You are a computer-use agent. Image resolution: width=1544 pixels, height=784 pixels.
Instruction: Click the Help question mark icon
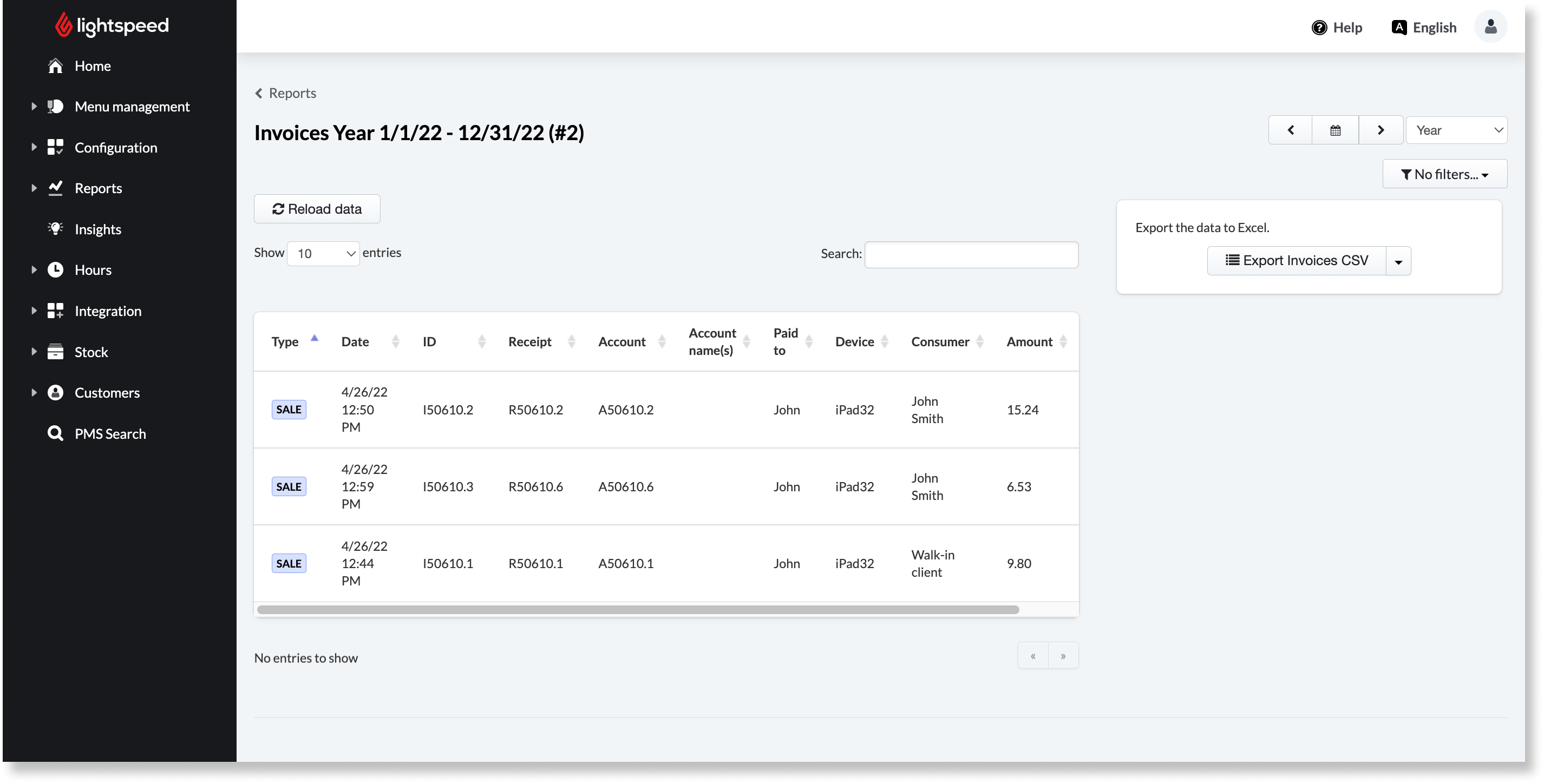[1319, 28]
